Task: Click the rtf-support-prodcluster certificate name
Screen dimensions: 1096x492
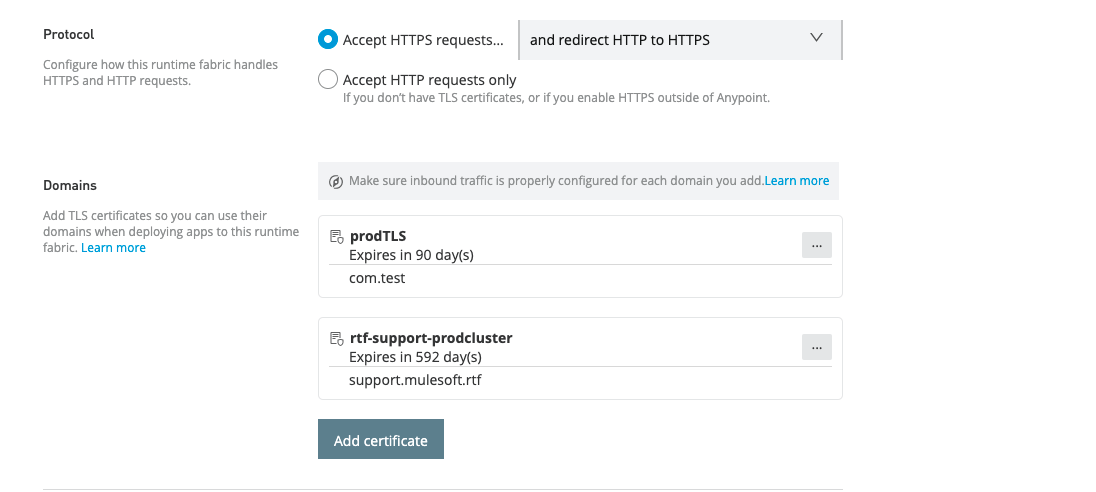Action: coord(430,339)
